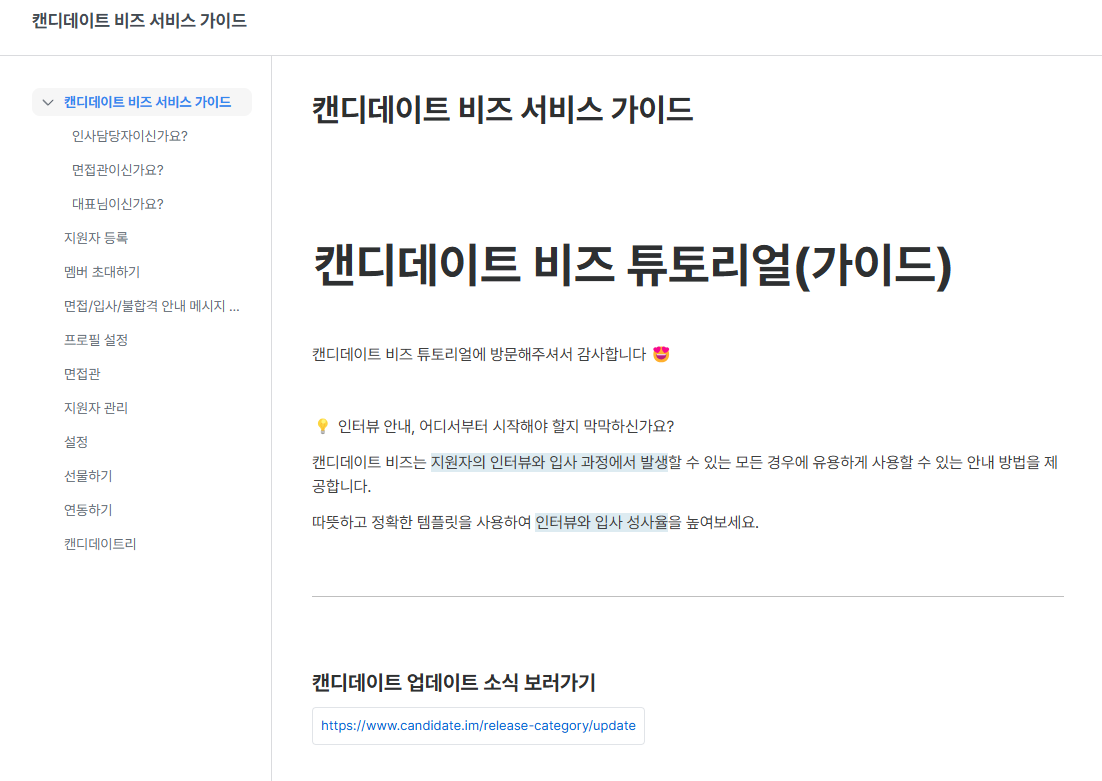This screenshot has height=781, width=1102.
Task: Click the highlighted text 지원자의 인터뷰와 입사 과정에서 발생
Action: [x=548, y=463]
